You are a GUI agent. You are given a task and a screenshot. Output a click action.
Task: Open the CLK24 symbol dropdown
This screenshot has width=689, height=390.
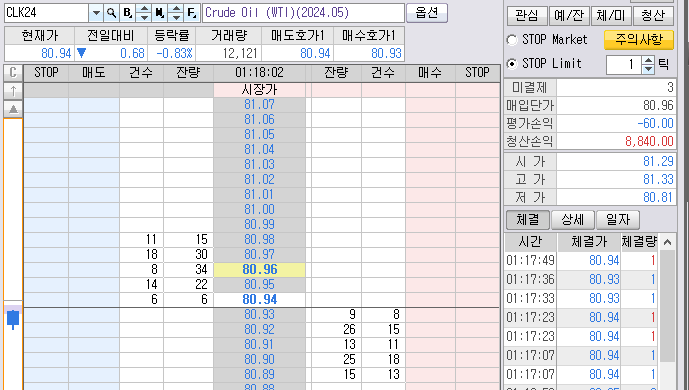click(96, 13)
